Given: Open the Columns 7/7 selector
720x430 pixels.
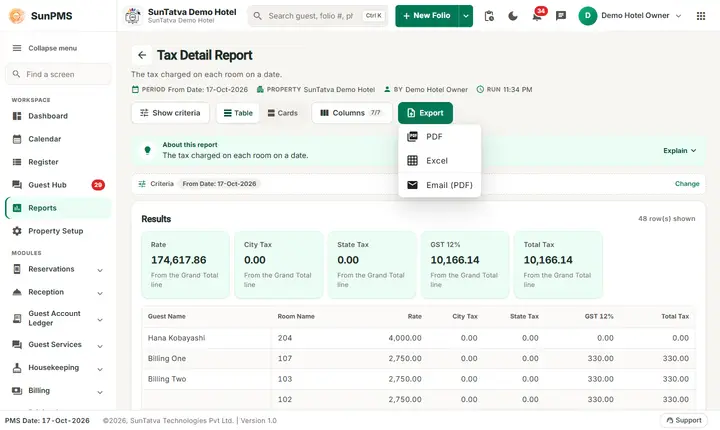Looking at the screenshot, I should 352,113.
